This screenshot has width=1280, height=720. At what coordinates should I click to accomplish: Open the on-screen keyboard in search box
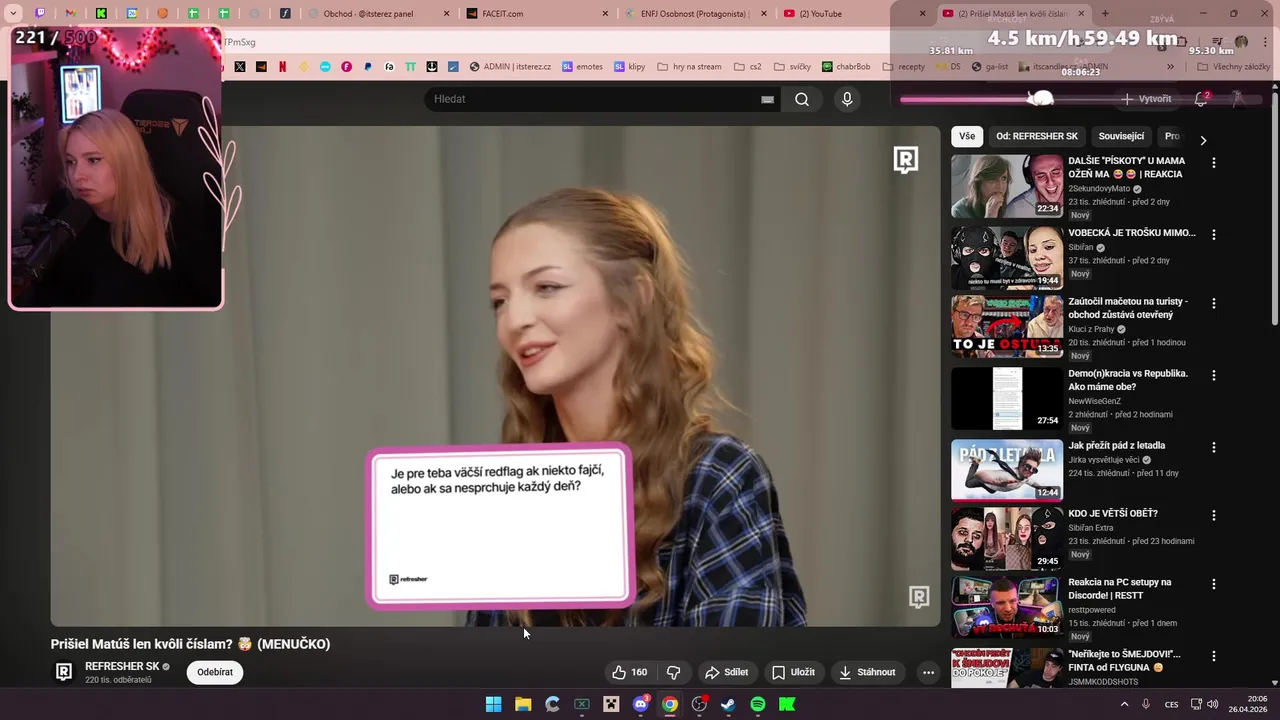pyautogui.click(x=767, y=99)
